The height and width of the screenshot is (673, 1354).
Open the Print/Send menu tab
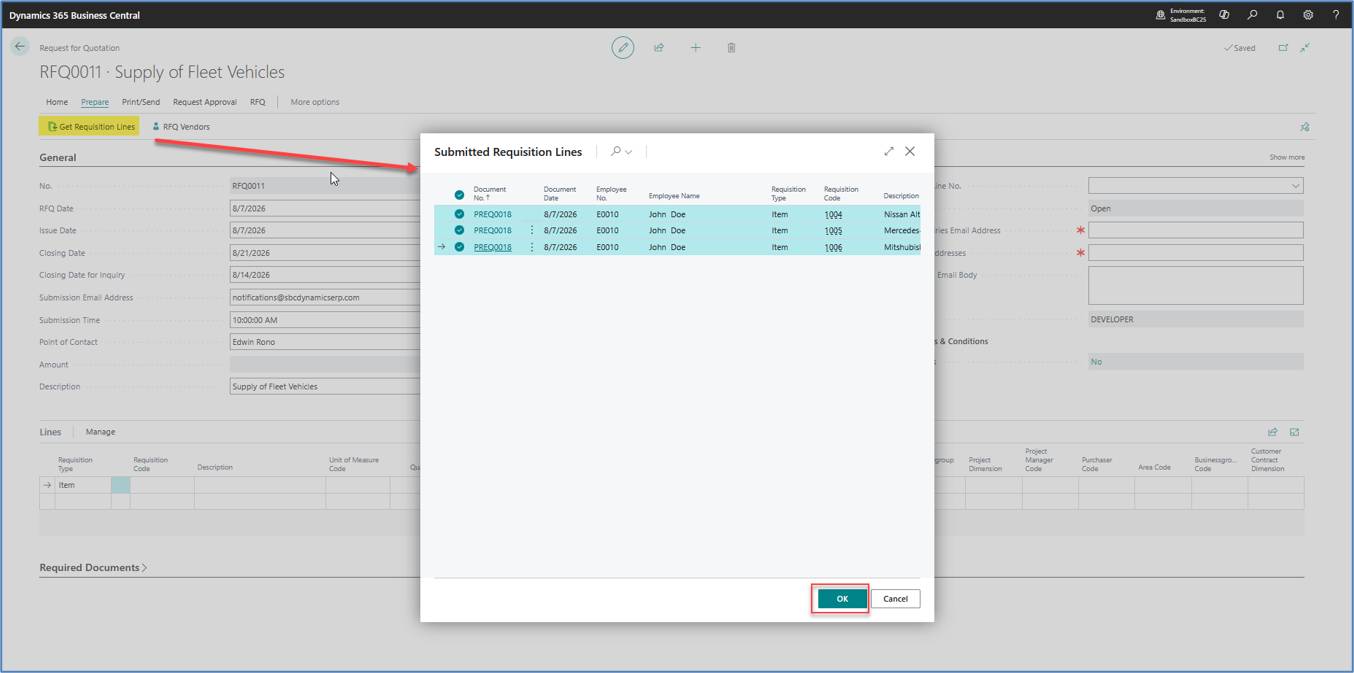141,102
